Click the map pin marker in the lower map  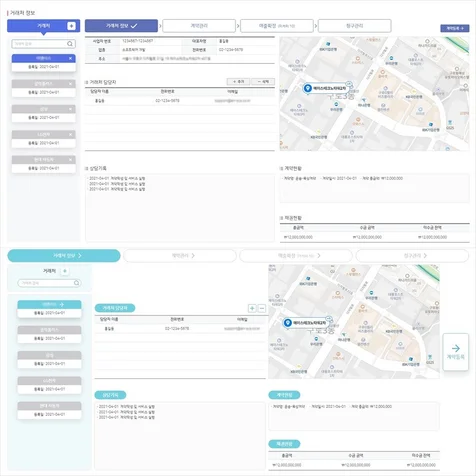[x=287, y=323]
